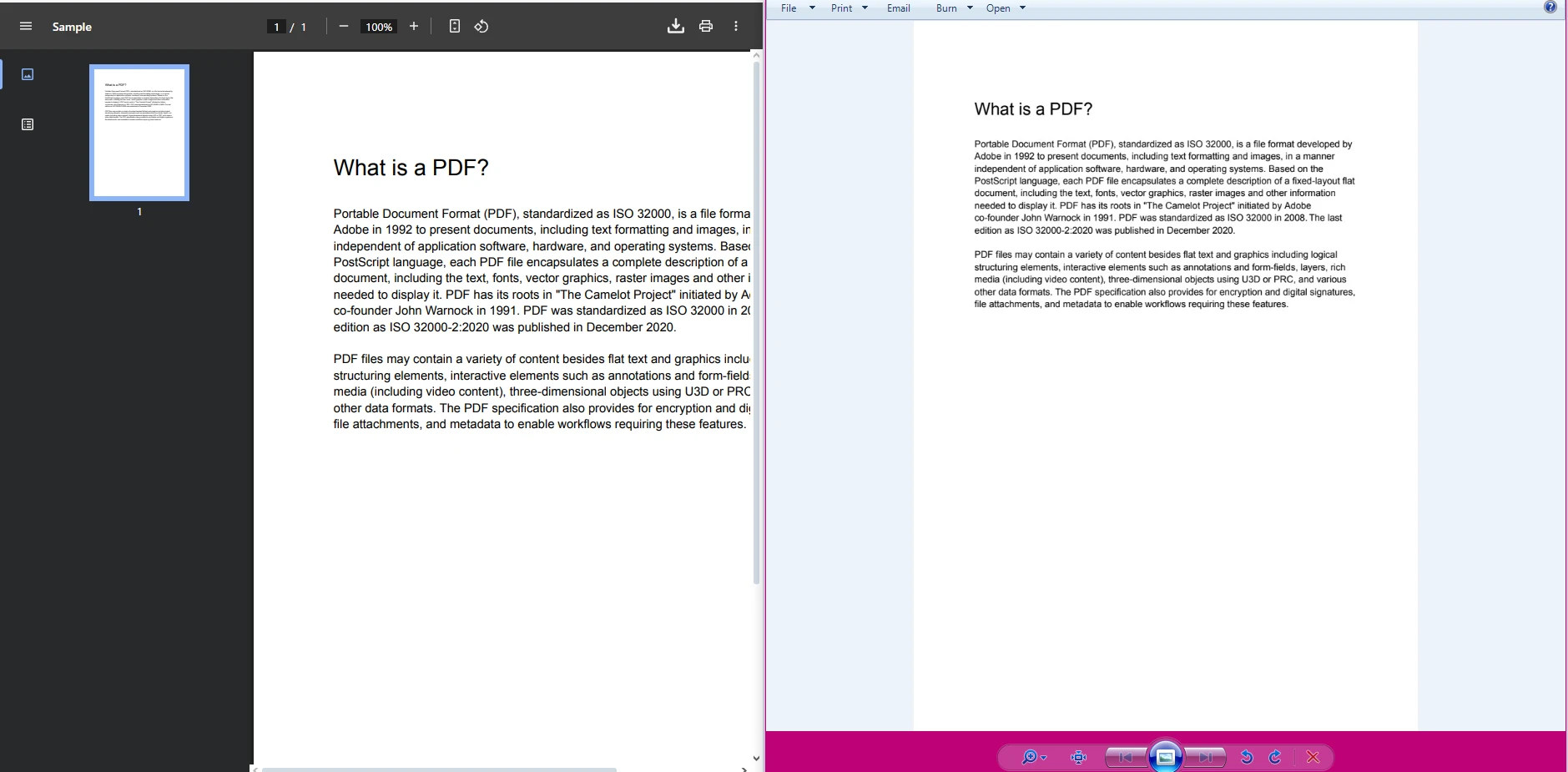Select the Email menu item
1568x772 pixels.
tap(897, 8)
